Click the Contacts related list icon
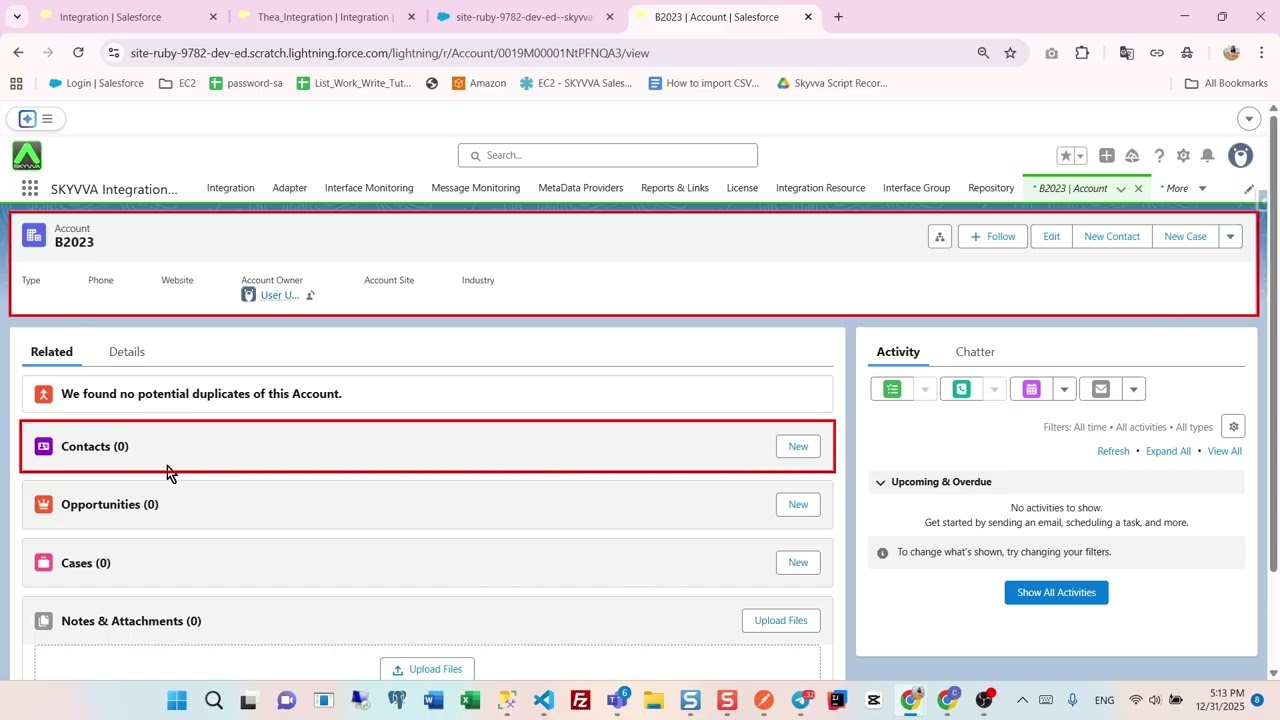Viewport: 1280px width, 720px height. (x=43, y=446)
